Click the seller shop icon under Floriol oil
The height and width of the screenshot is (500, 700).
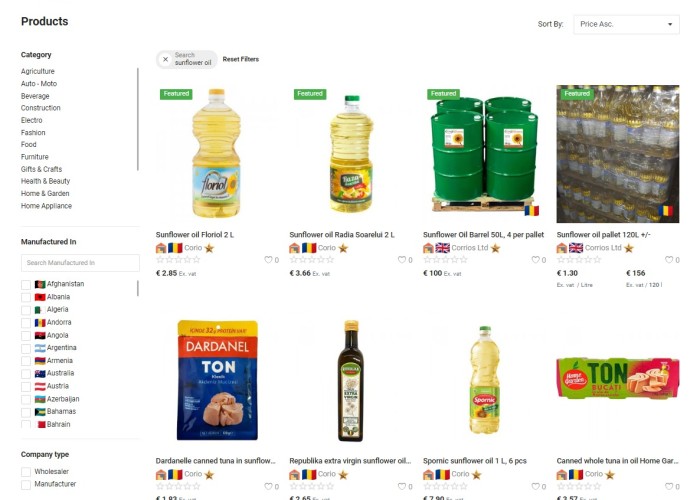(x=161, y=248)
